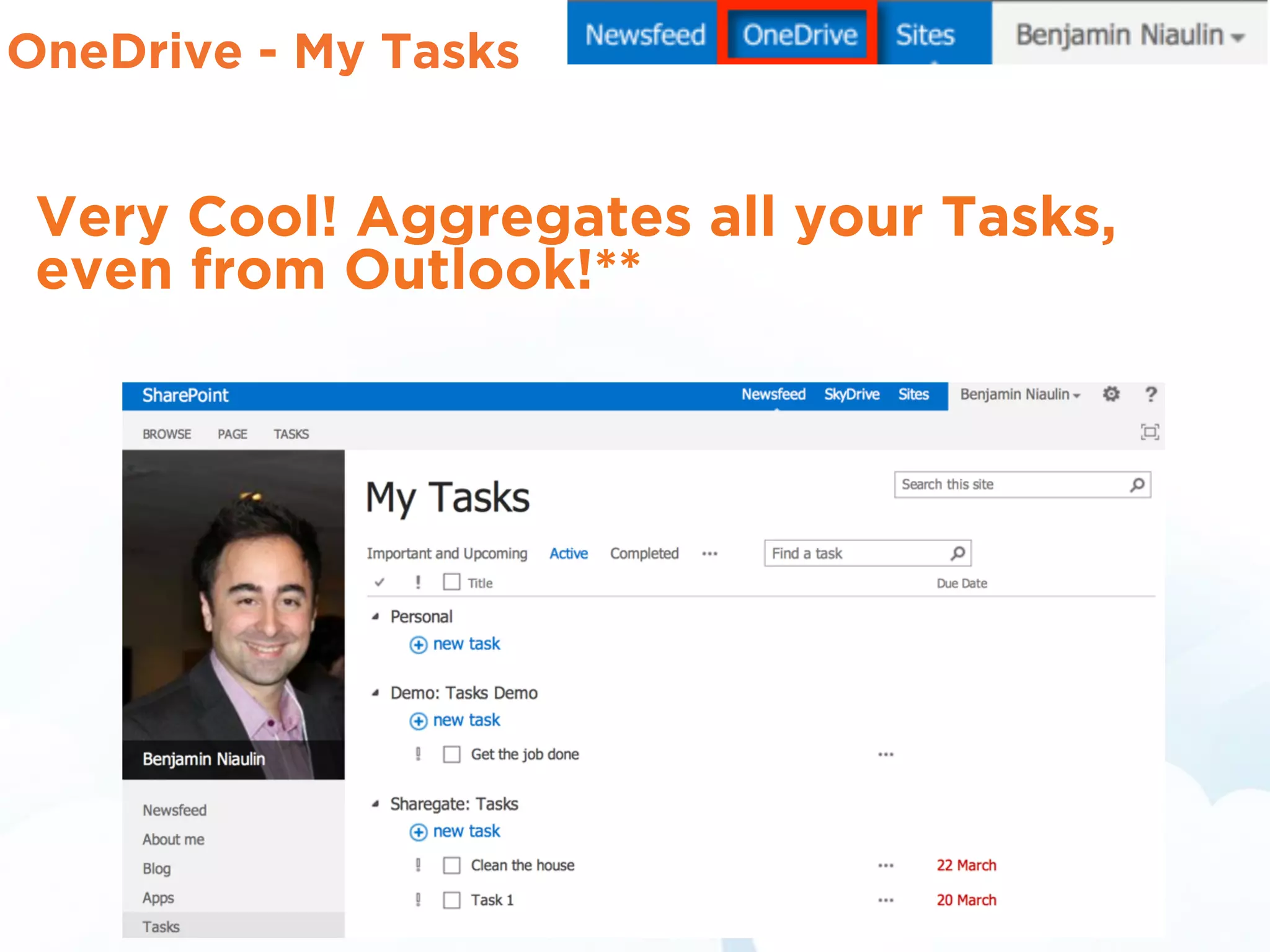
Task: Open the settings gear icon
Action: click(x=1111, y=394)
